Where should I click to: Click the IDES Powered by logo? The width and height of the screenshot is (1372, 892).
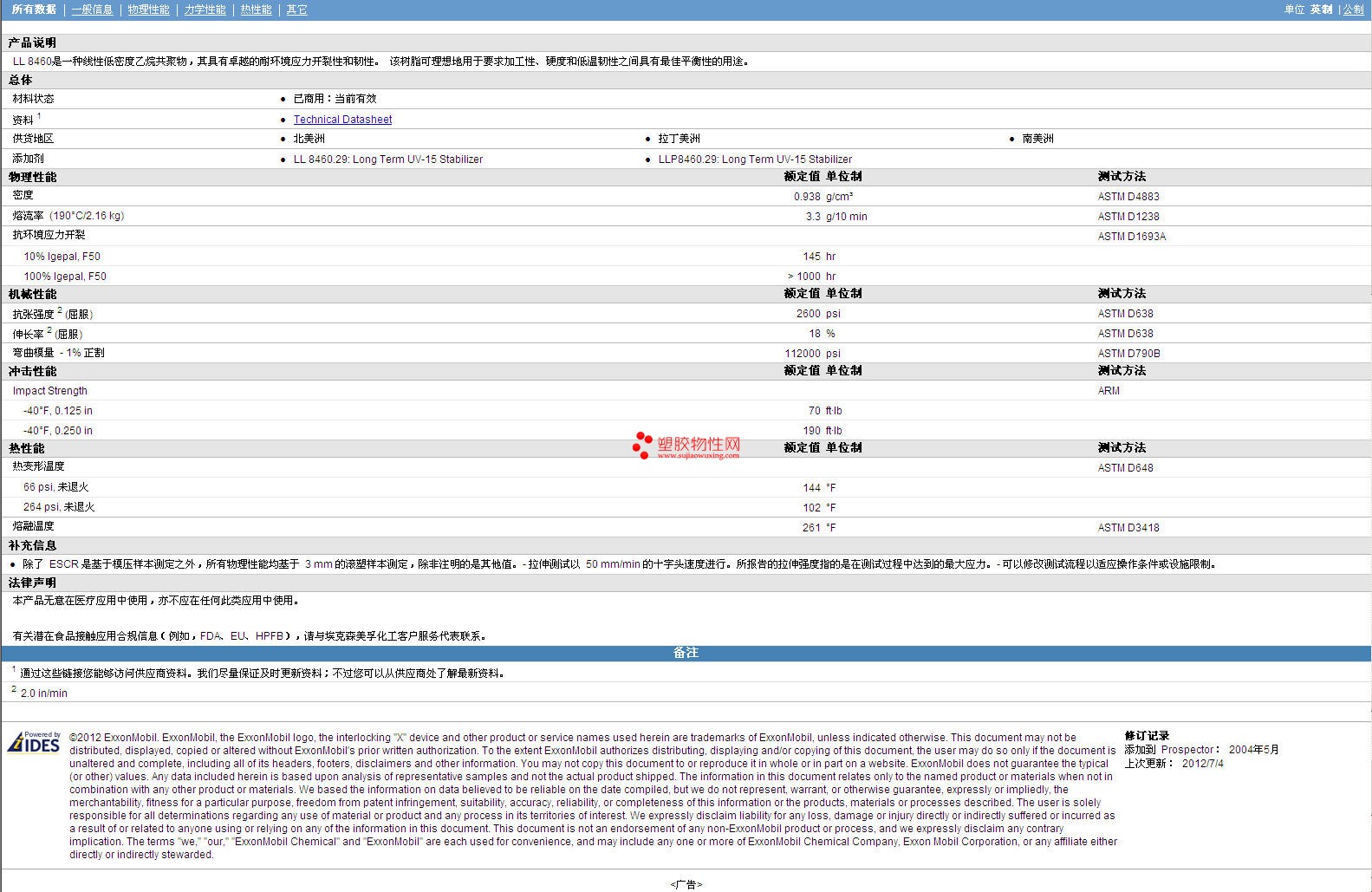[x=34, y=742]
